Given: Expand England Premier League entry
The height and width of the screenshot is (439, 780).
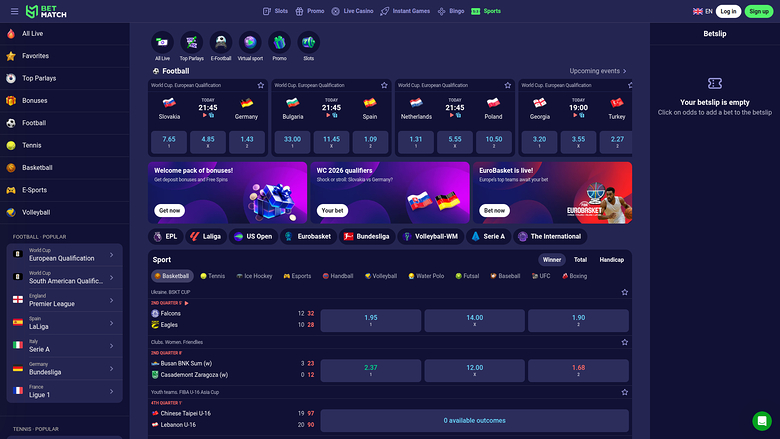Looking at the screenshot, I should pyautogui.click(x=65, y=300).
